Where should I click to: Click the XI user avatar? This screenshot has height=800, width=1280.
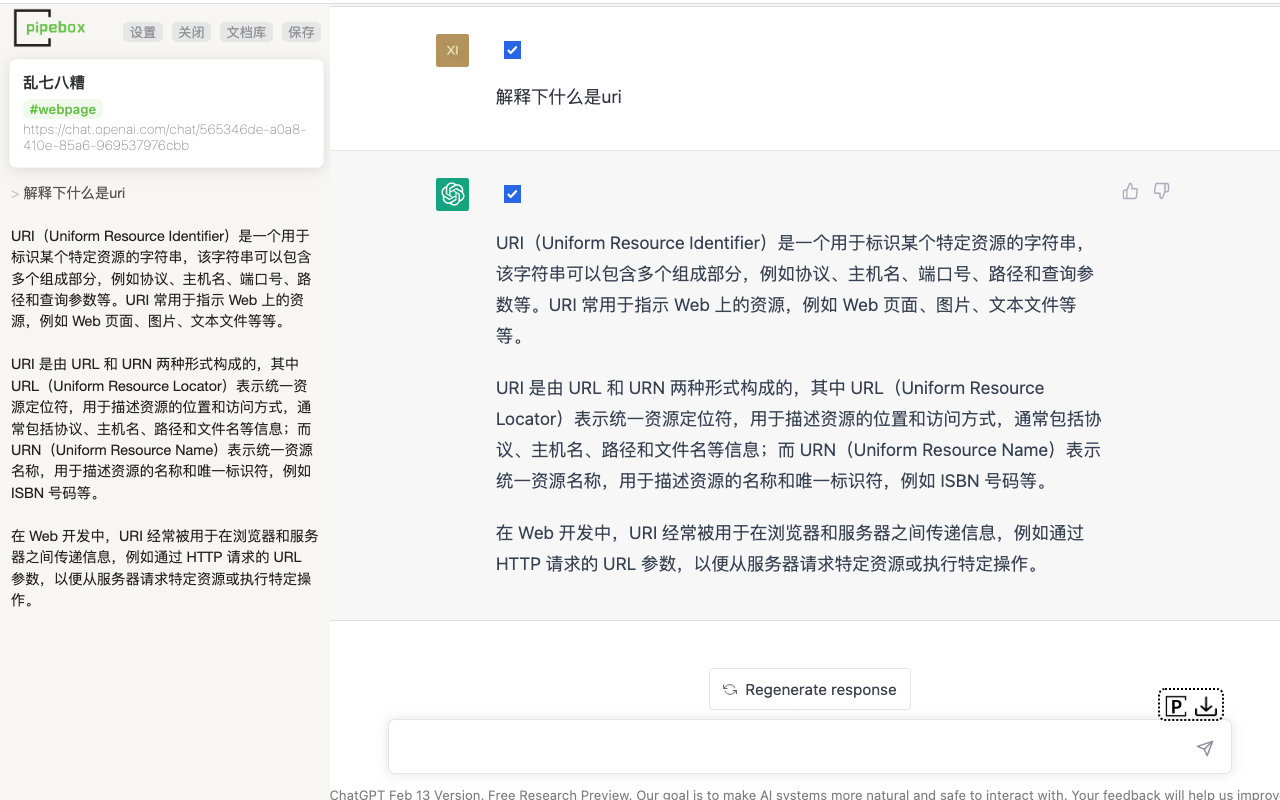point(452,50)
